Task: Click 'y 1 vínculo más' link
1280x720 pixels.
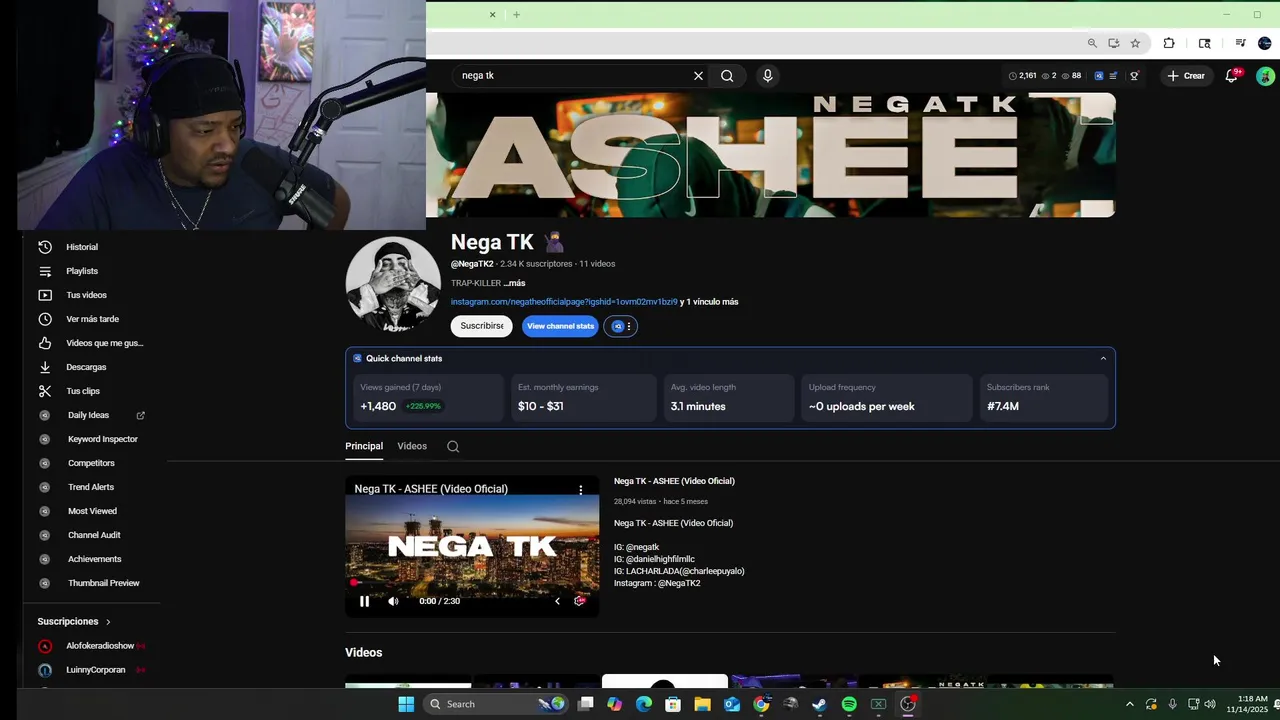Action: (x=709, y=302)
